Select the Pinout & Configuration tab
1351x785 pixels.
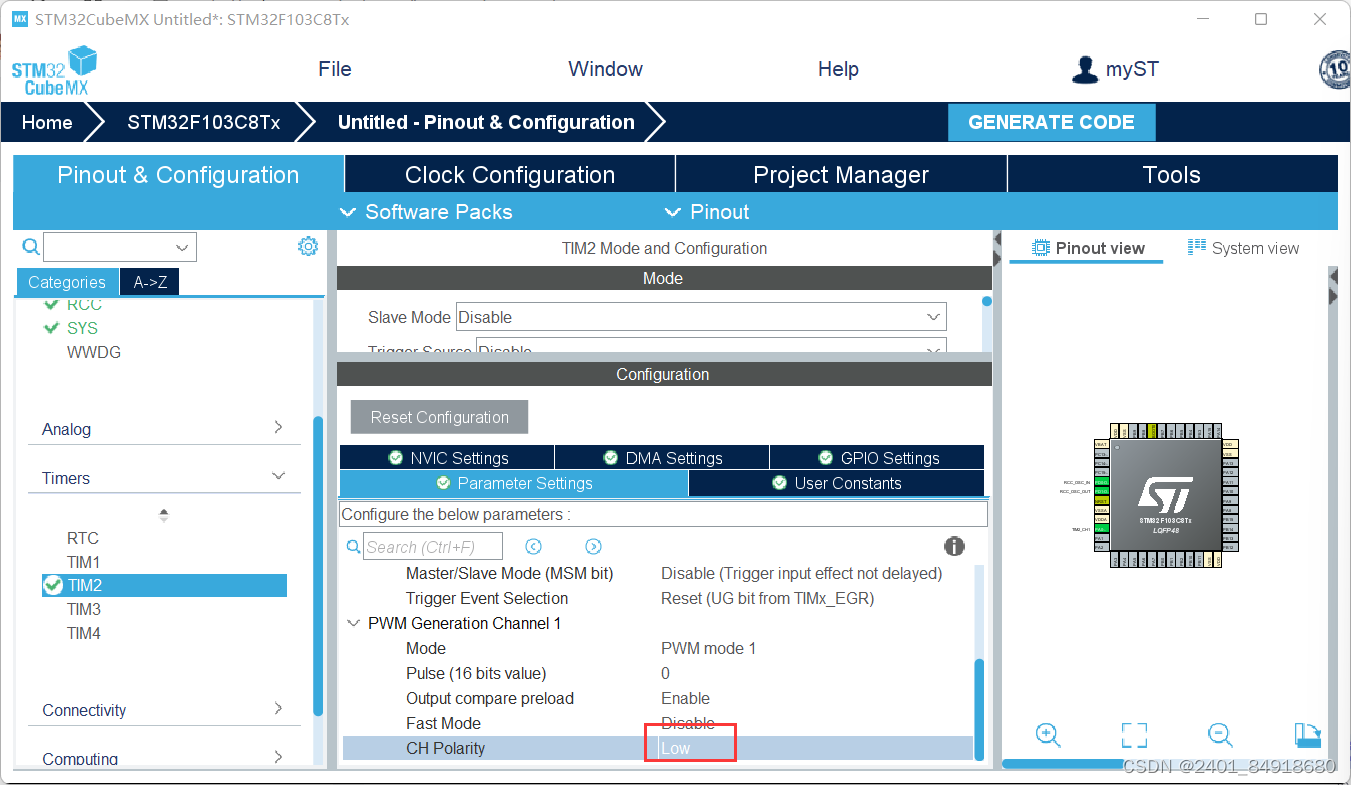point(178,174)
